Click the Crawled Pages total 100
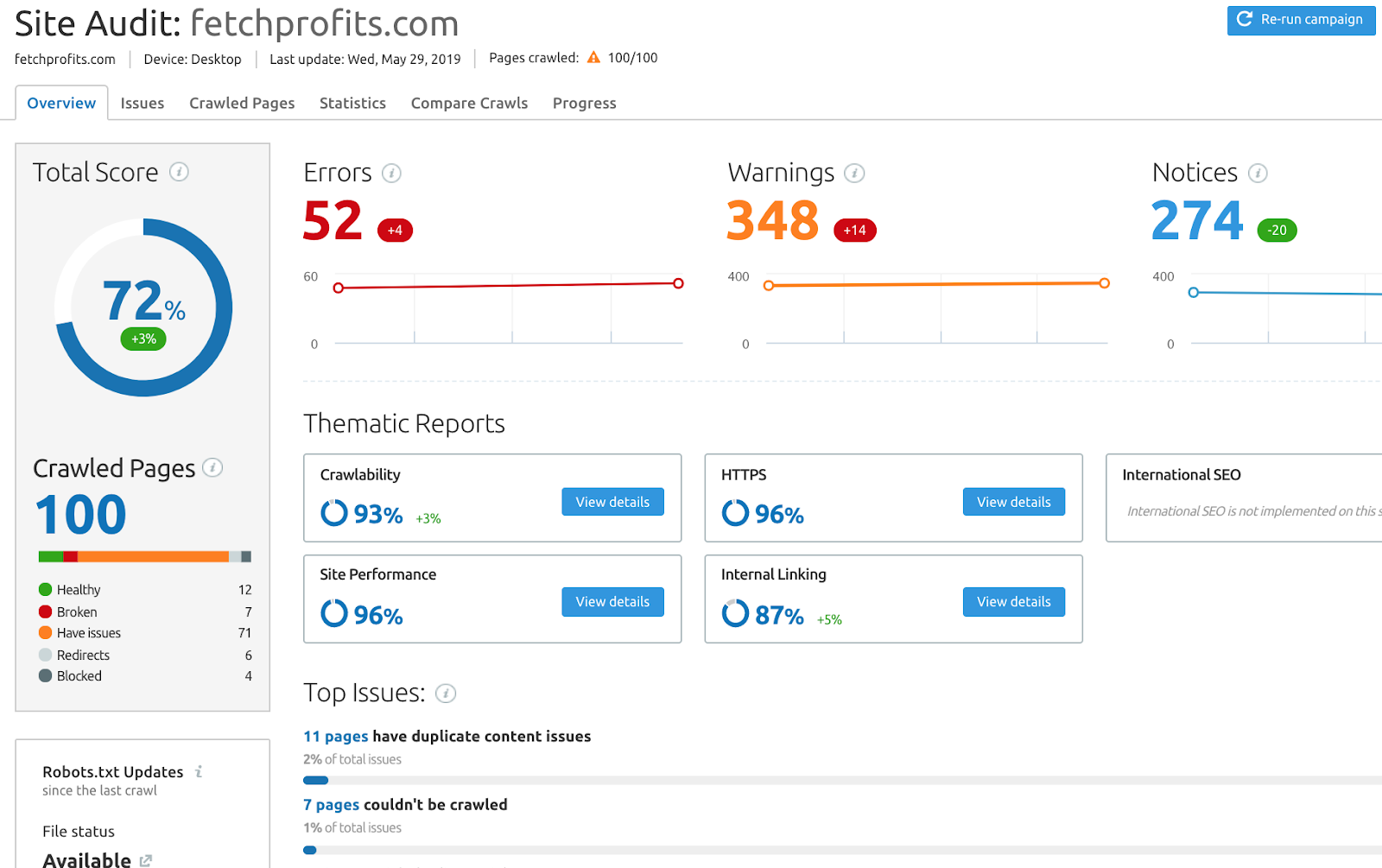The image size is (1382, 868). pyautogui.click(x=80, y=515)
